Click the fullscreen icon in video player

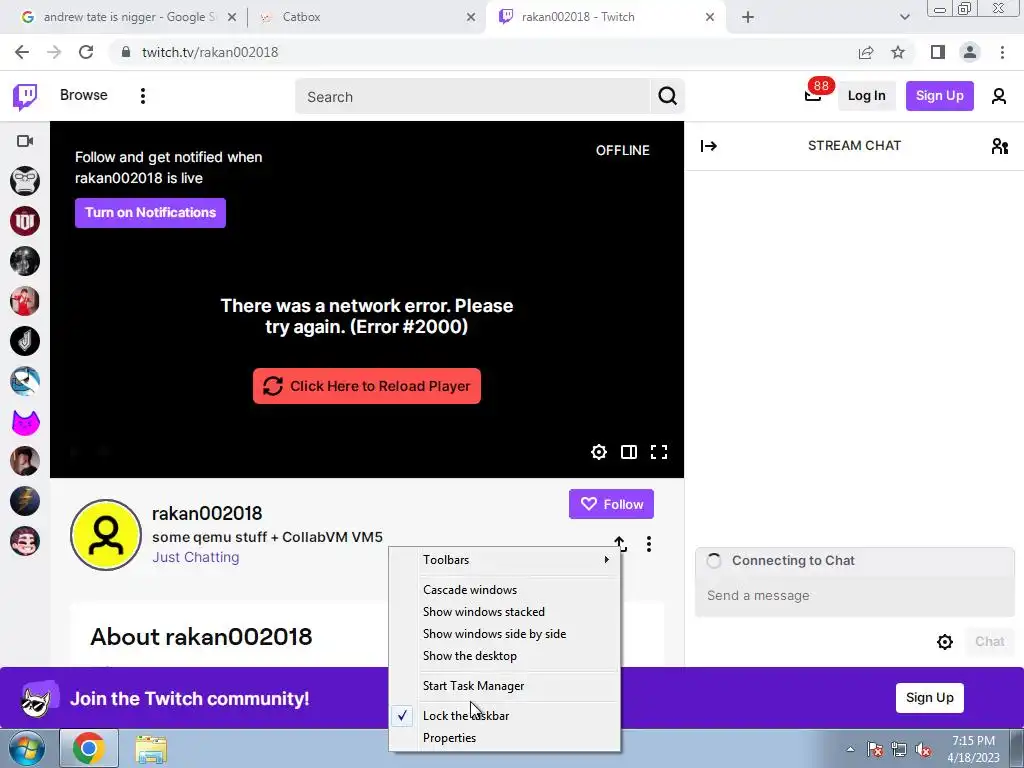point(659,452)
